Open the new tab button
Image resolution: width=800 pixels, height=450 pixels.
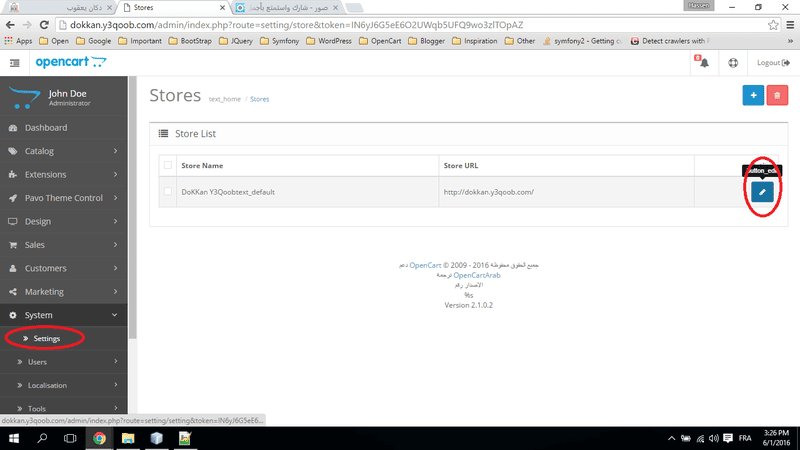354,8
